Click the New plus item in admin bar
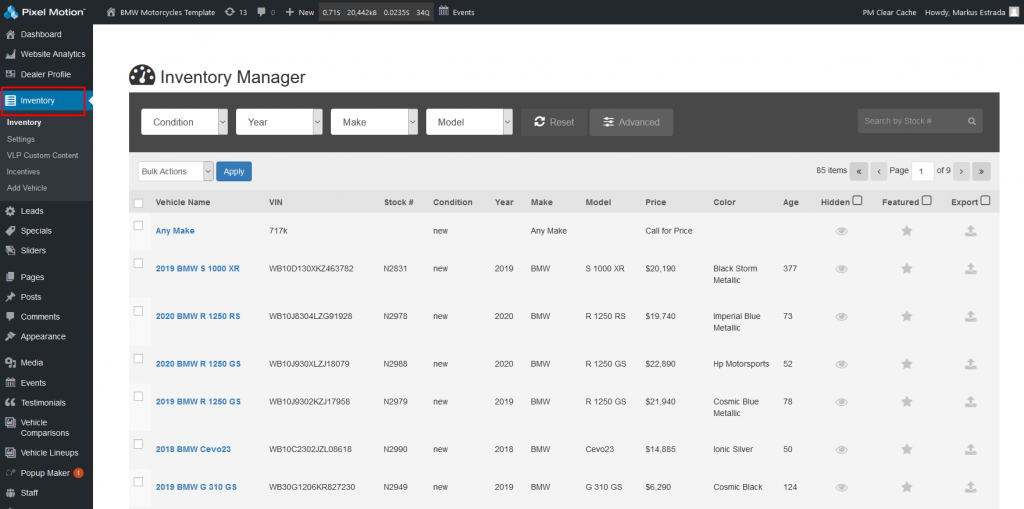Image resolution: width=1024 pixels, height=509 pixels. pos(300,12)
